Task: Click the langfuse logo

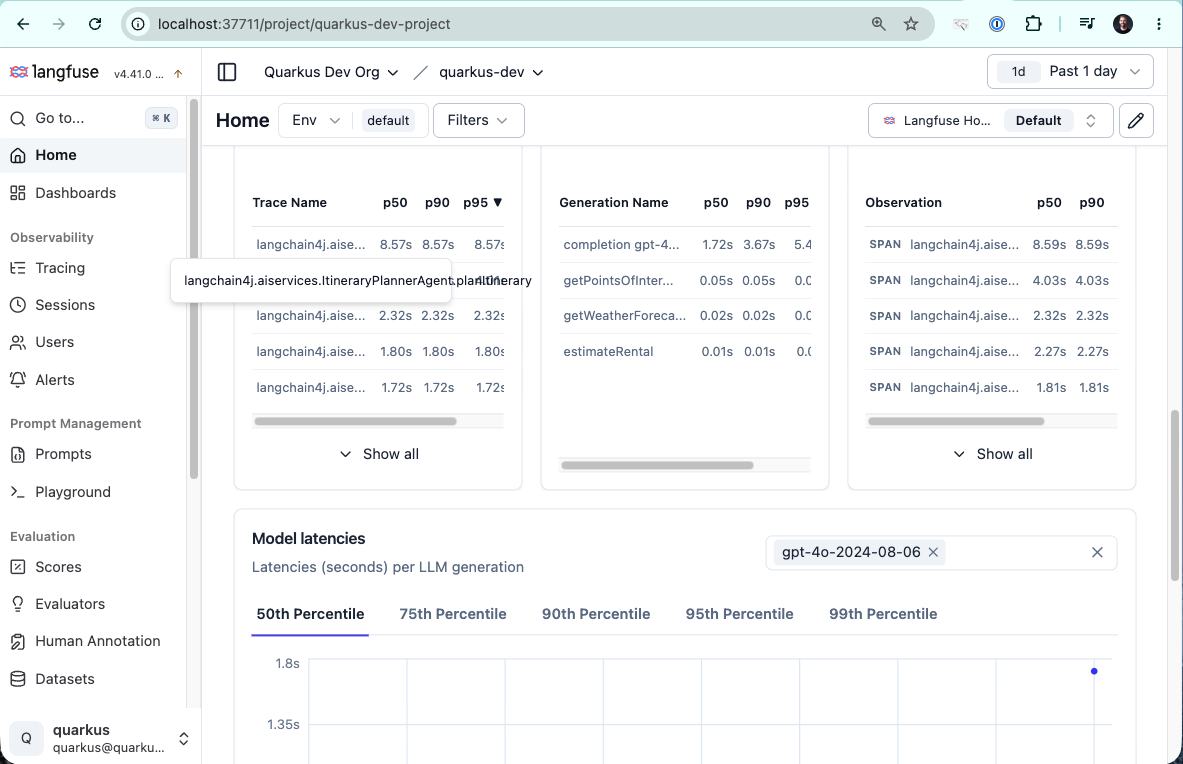Action: click(54, 72)
